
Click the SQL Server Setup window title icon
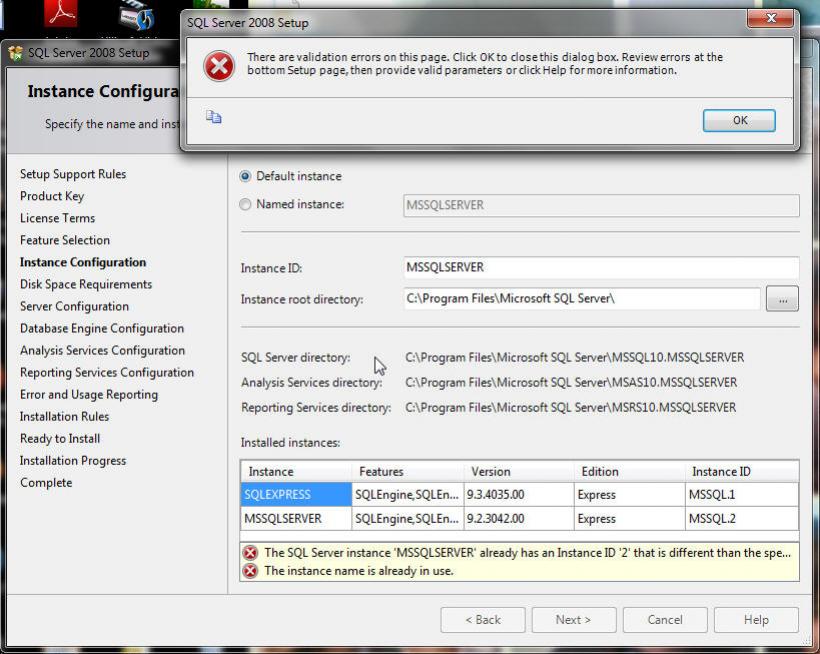point(16,53)
